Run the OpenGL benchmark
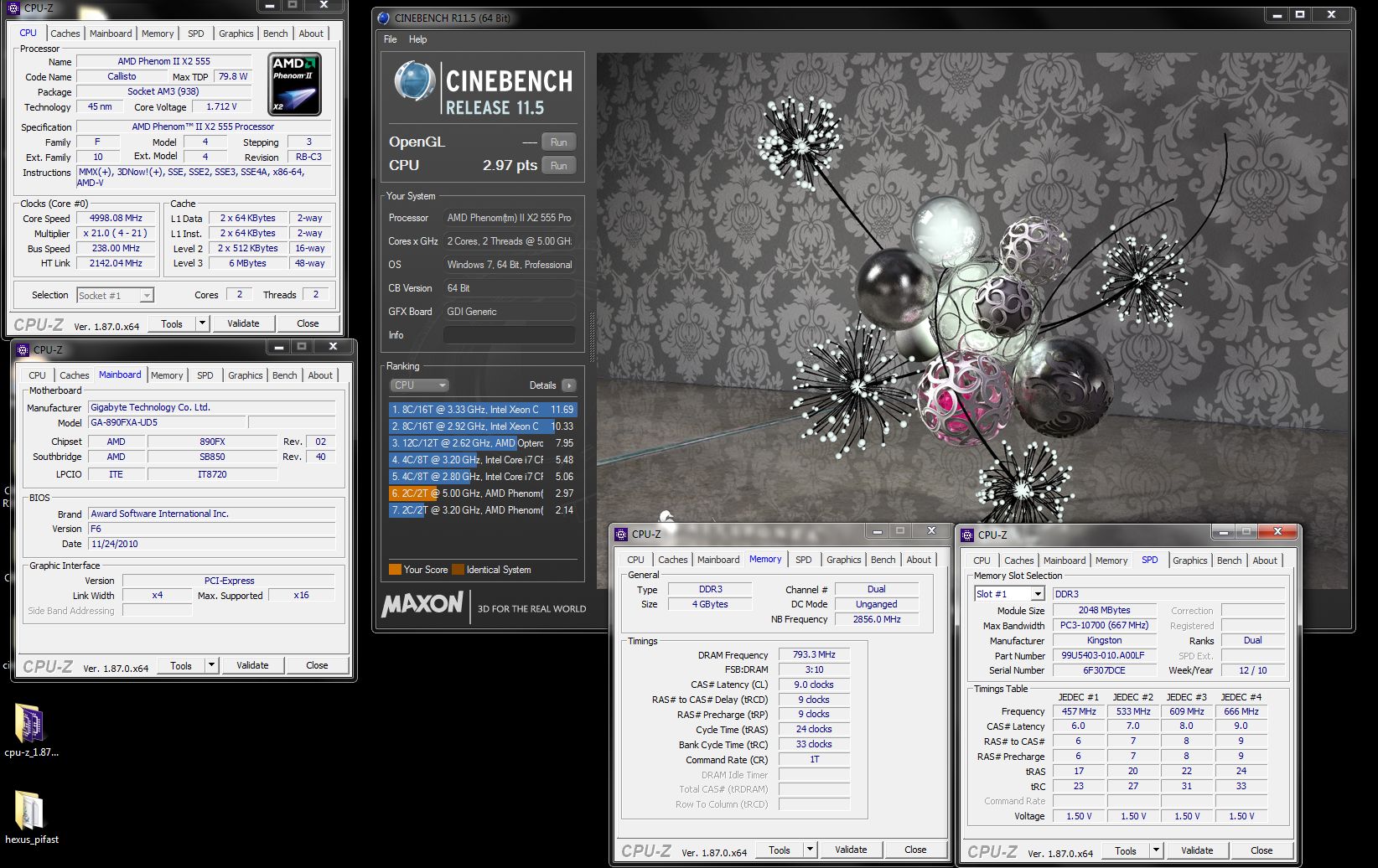The image size is (1378, 868). [x=559, y=142]
